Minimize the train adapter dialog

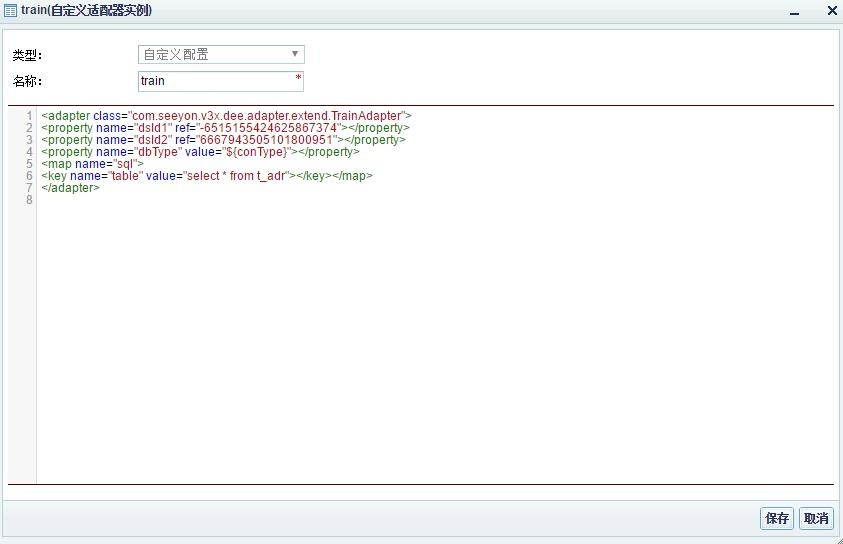(x=794, y=12)
